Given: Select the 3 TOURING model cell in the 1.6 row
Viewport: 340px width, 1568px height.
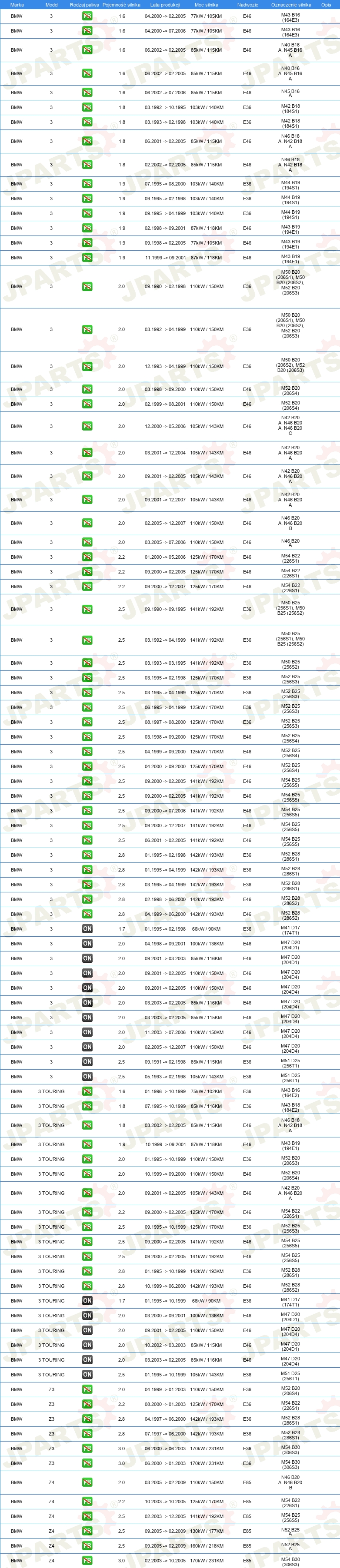Looking at the screenshot, I should [51, 1091].
